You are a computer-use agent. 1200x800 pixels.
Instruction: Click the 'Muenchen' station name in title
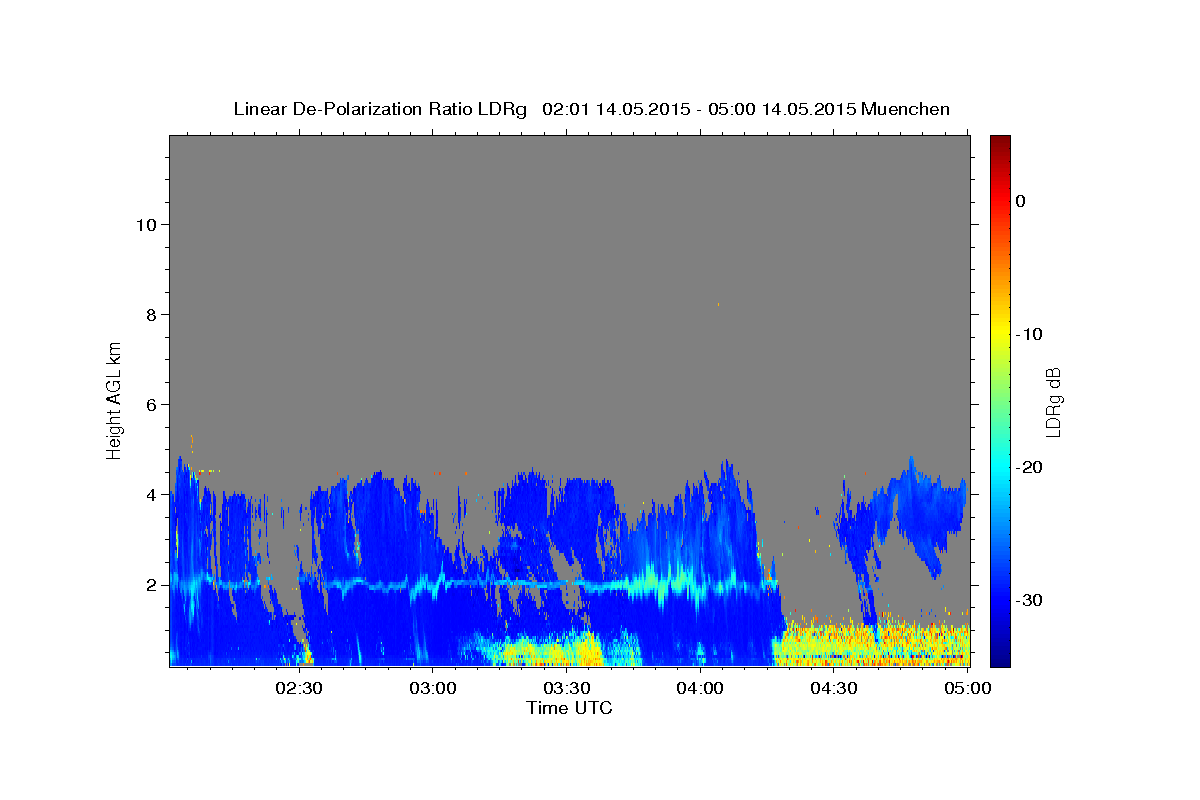pos(908,109)
